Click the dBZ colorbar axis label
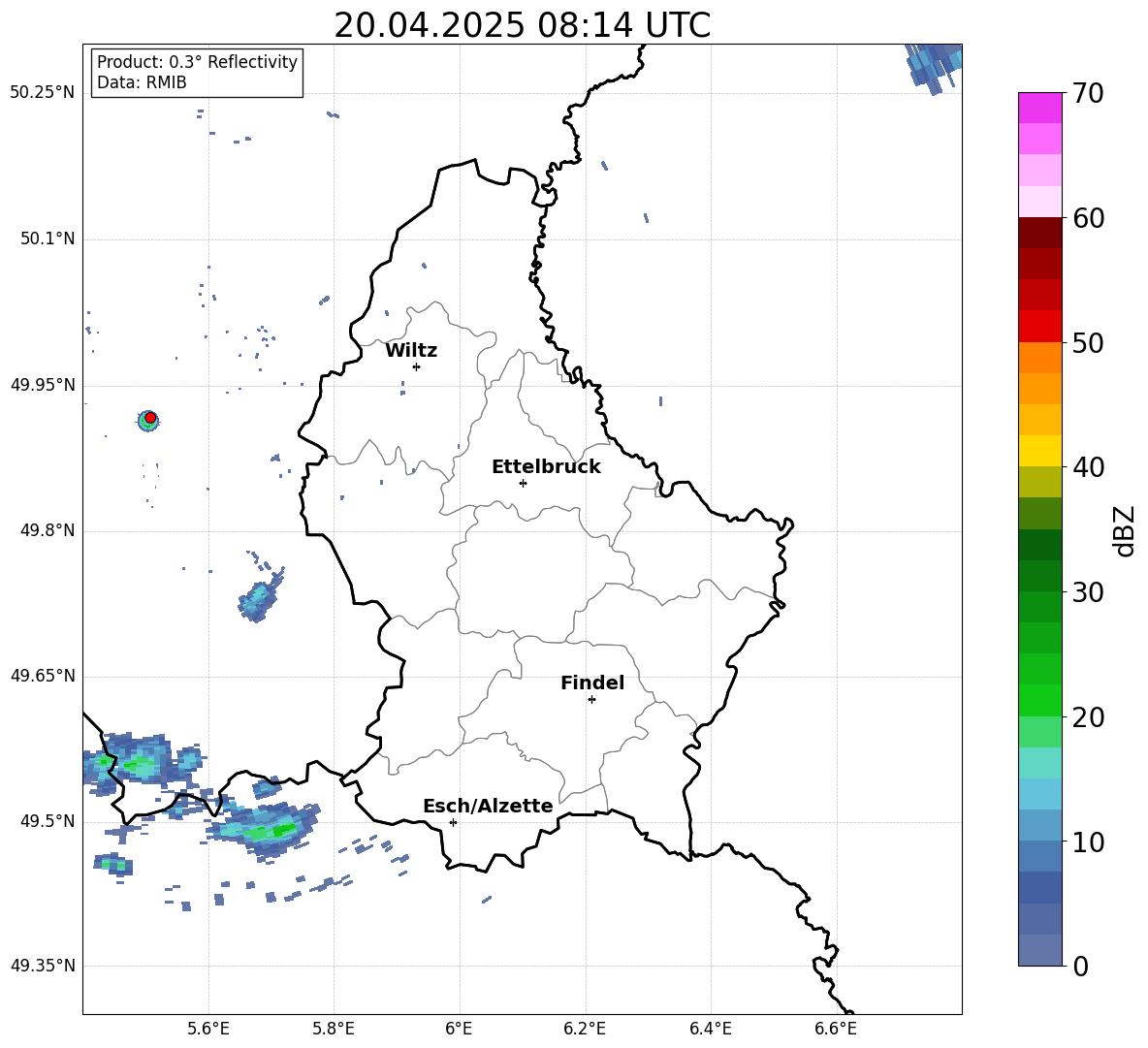 coord(1126,530)
